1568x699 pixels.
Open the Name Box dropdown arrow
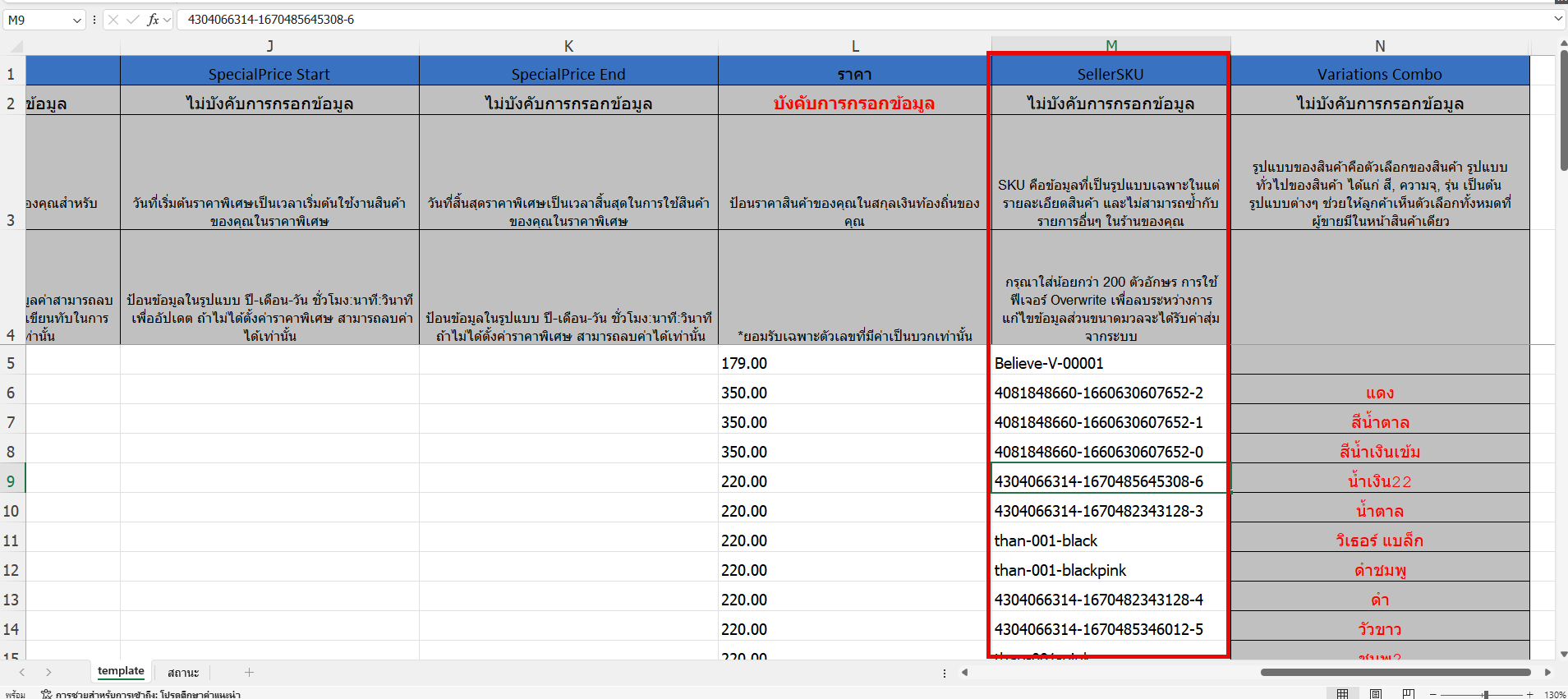[77, 20]
